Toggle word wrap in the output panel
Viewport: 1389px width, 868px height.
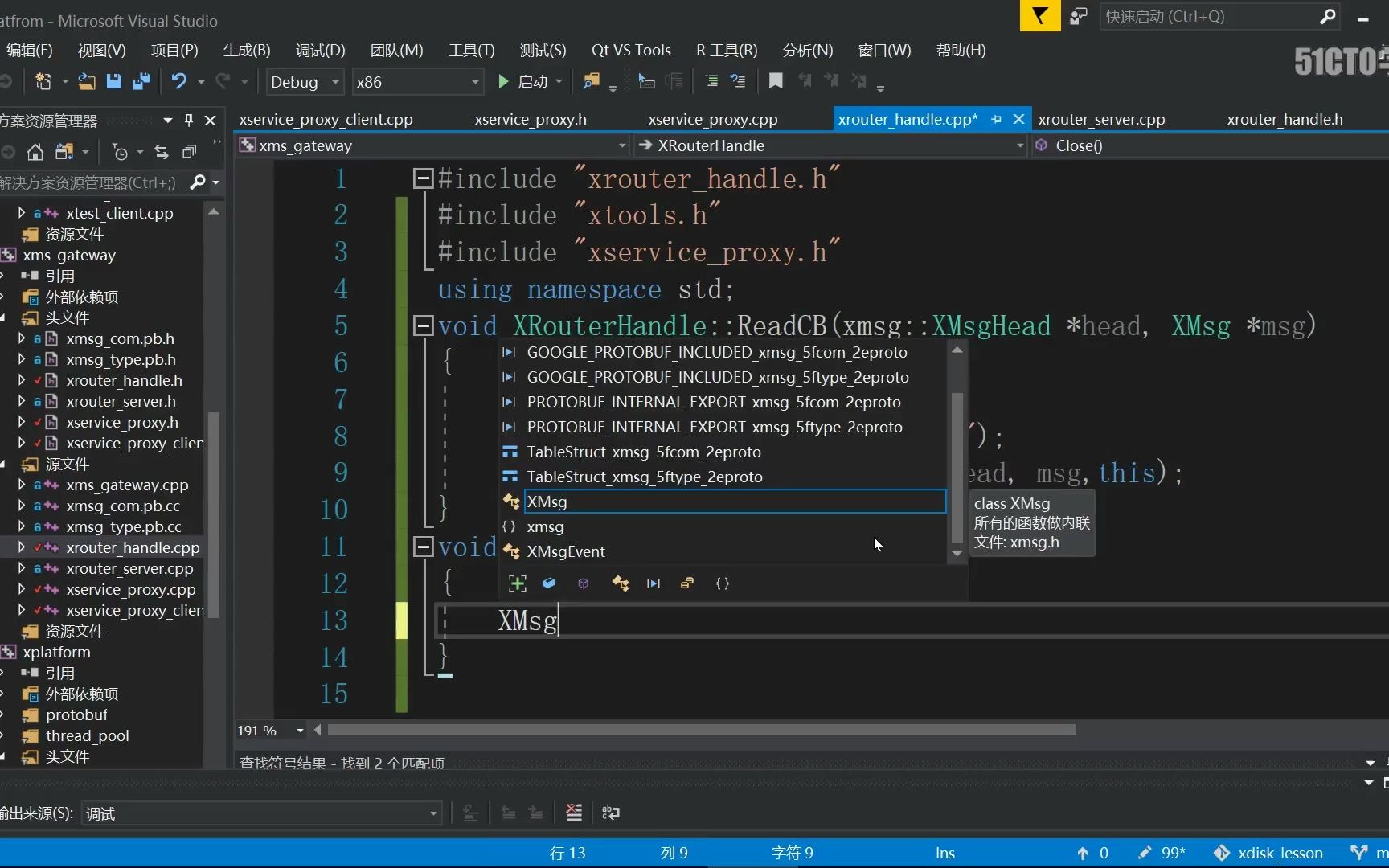(611, 813)
